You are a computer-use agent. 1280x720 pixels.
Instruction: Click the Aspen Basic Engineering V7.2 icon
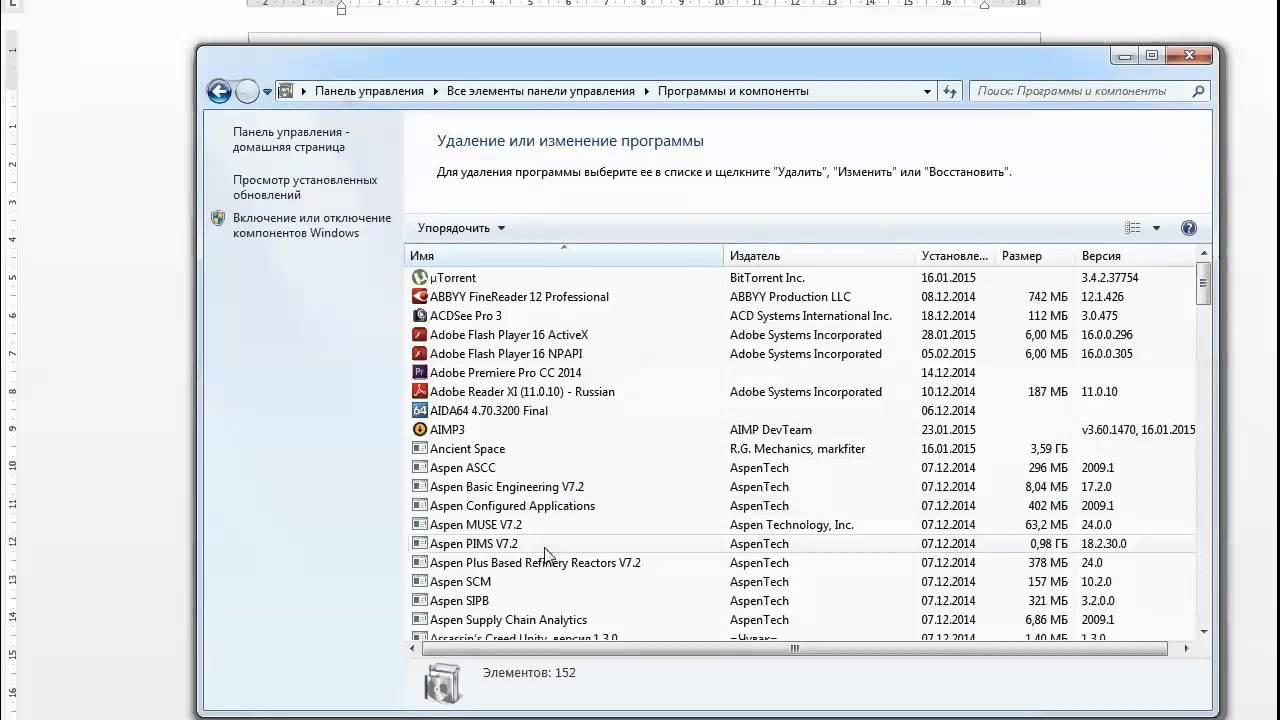(x=420, y=486)
